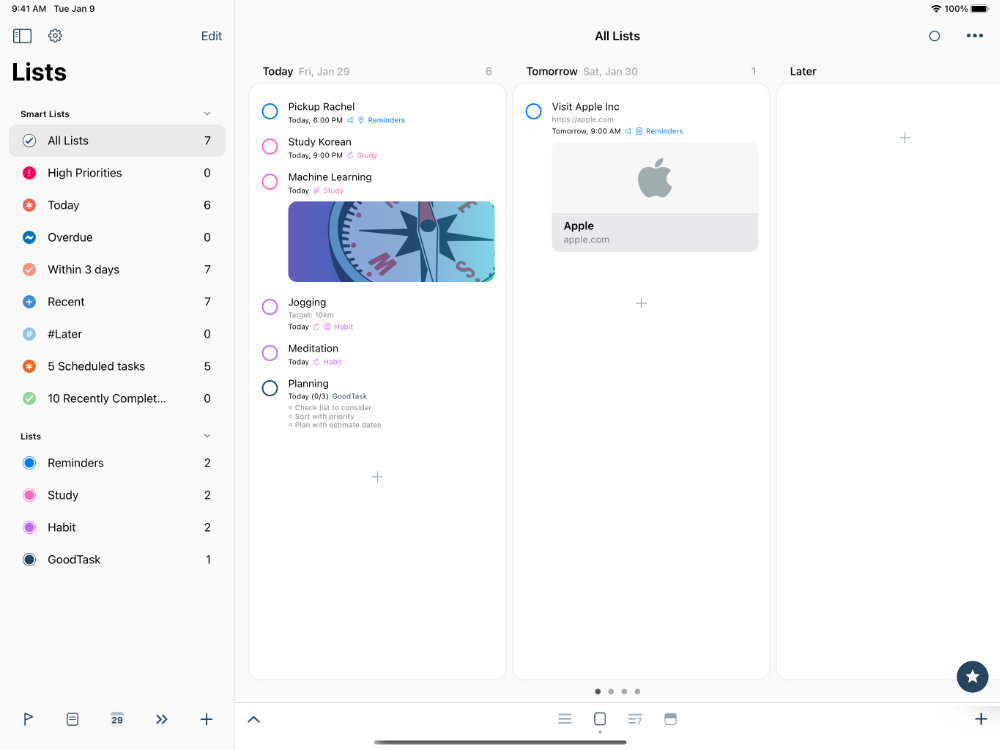Select the Later column header

click(803, 71)
